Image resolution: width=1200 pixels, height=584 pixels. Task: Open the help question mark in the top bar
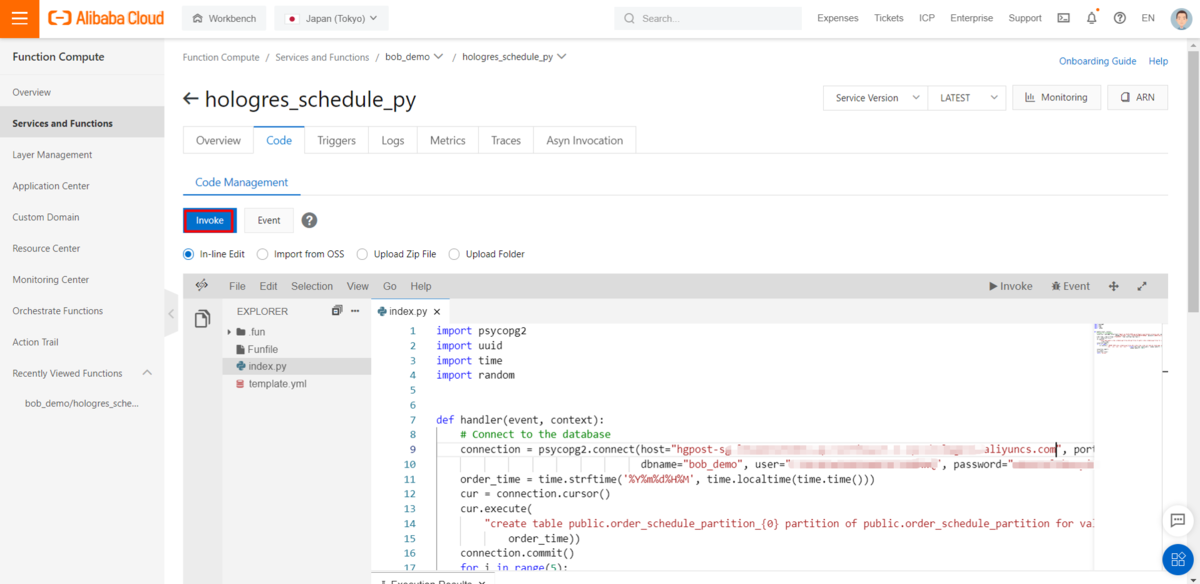tap(1119, 18)
